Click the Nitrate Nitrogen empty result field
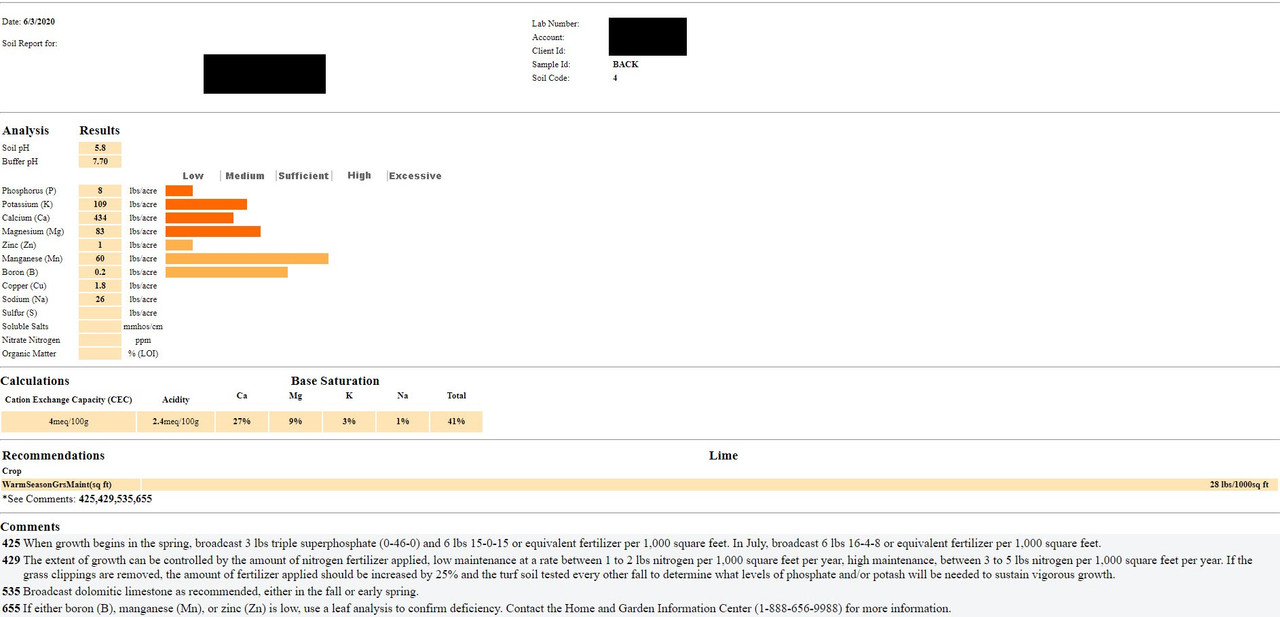 tap(100, 340)
